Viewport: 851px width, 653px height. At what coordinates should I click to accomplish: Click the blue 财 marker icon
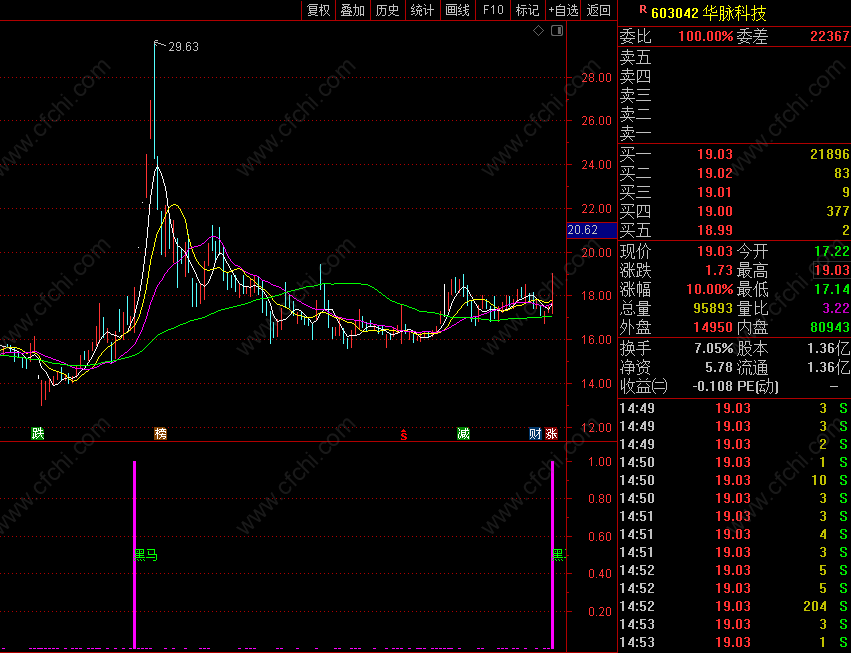tap(535, 433)
